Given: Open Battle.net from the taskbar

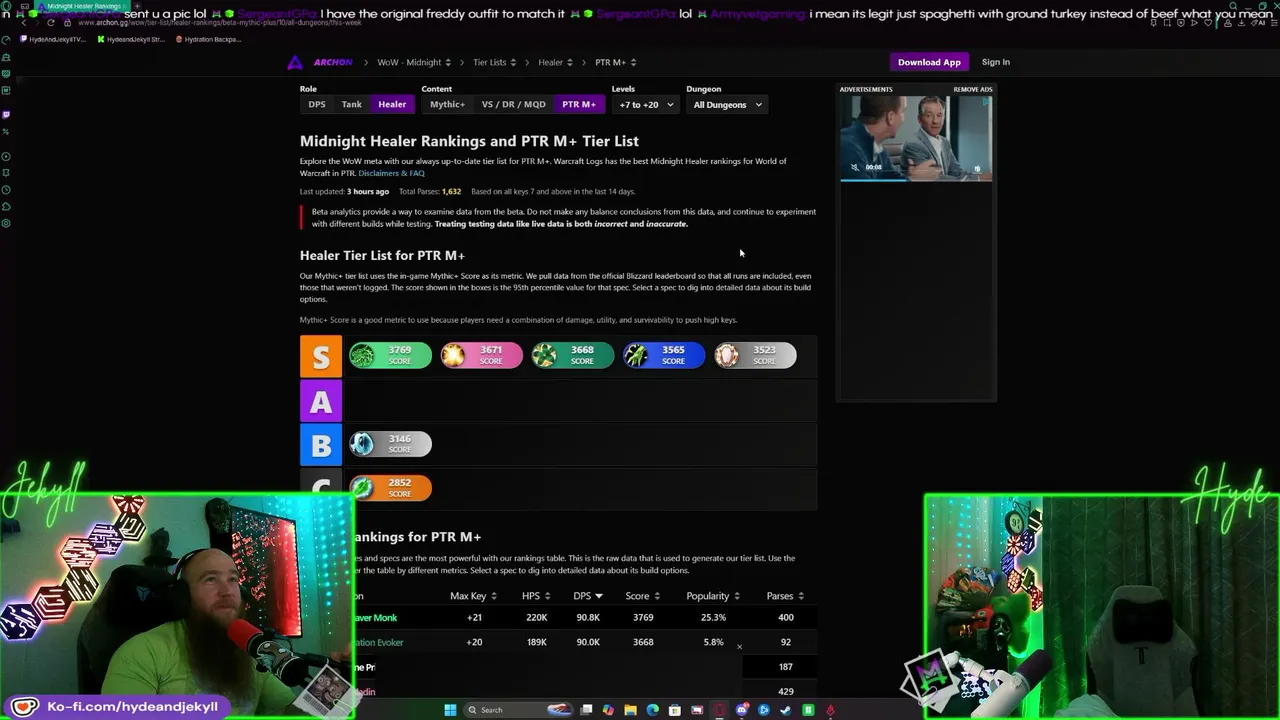Looking at the screenshot, I should click(x=764, y=710).
